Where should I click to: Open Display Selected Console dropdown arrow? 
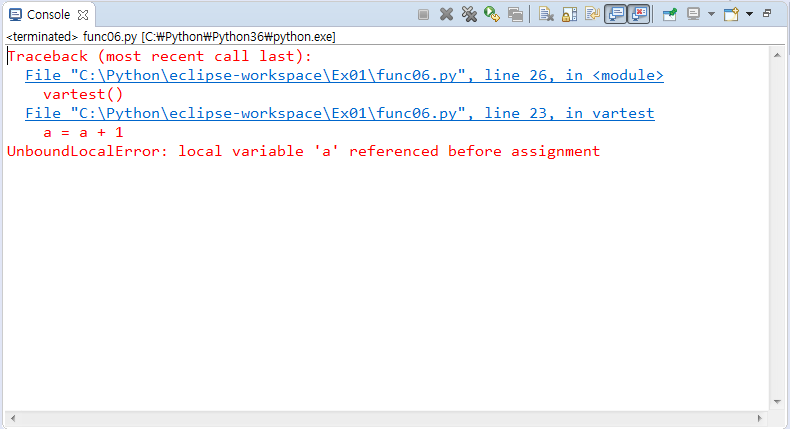coord(711,14)
